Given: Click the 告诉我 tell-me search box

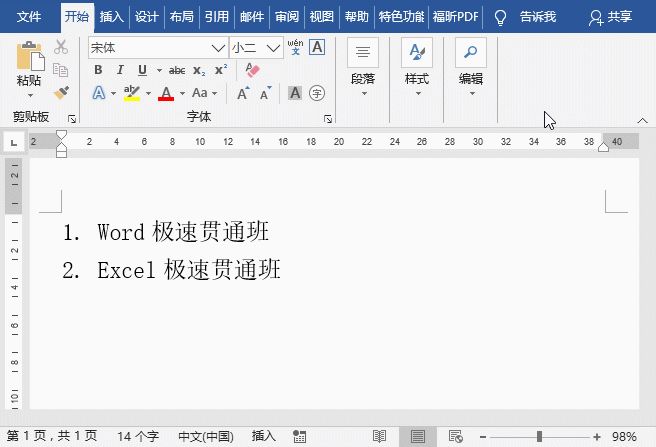Looking at the screenshot, I should pyautogui.click(x=526, y=17).
